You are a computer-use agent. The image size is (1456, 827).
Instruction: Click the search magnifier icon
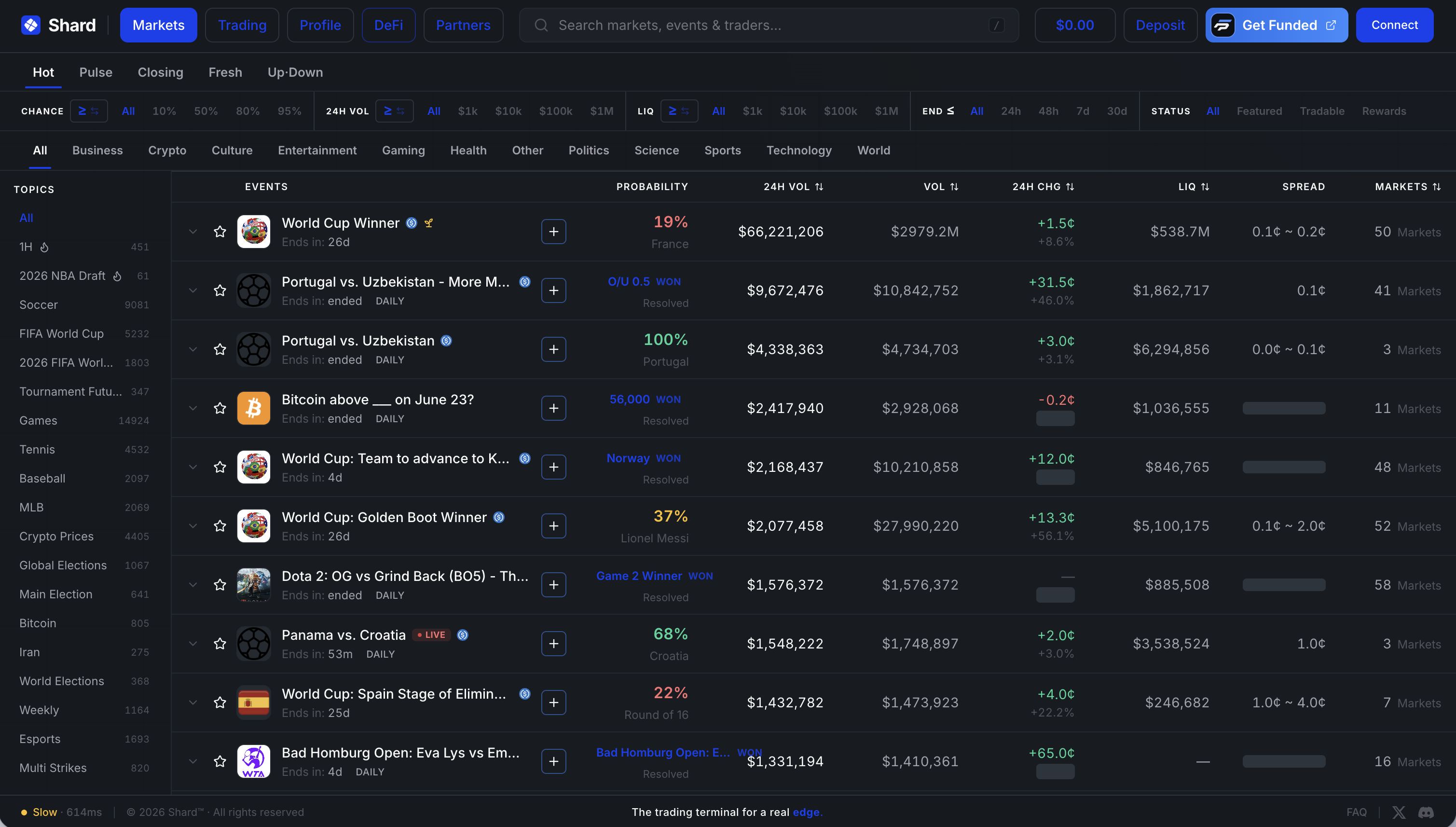tap(541, 25)
